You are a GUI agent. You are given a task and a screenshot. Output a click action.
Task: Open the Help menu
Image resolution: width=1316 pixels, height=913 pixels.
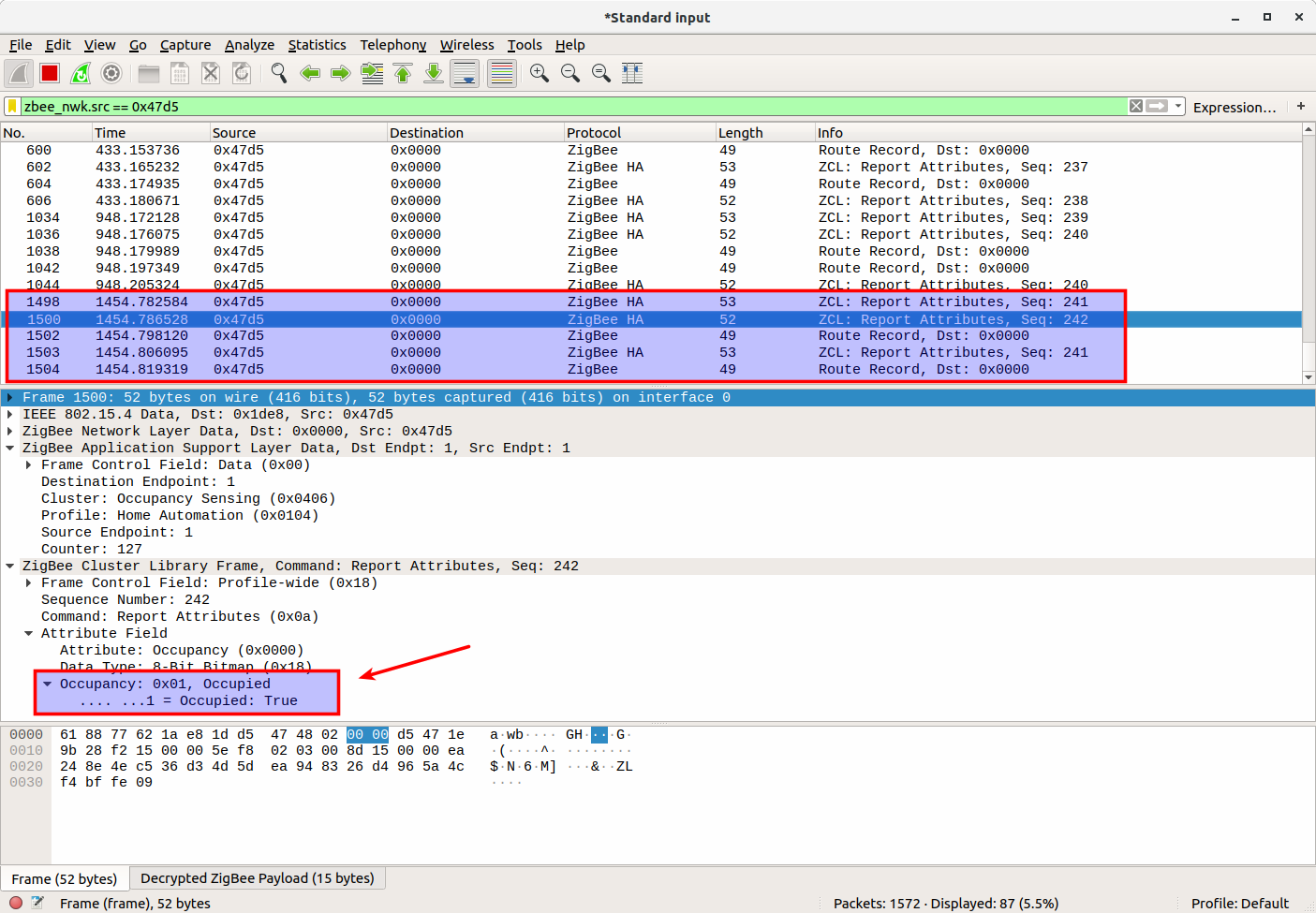tap(569, 45)
